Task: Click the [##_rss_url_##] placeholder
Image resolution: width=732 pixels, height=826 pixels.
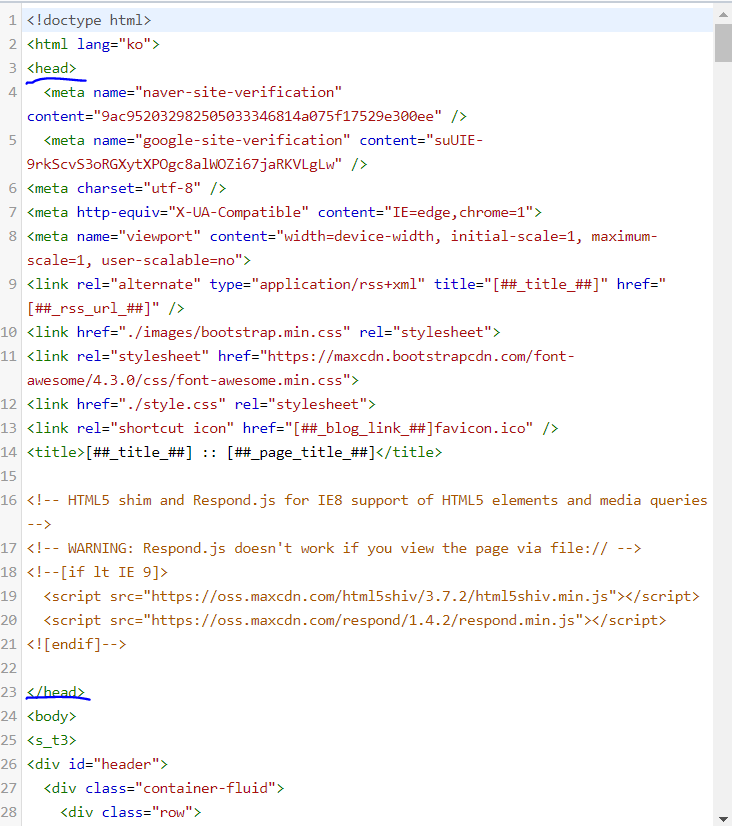Action: [x=89, y=309]
